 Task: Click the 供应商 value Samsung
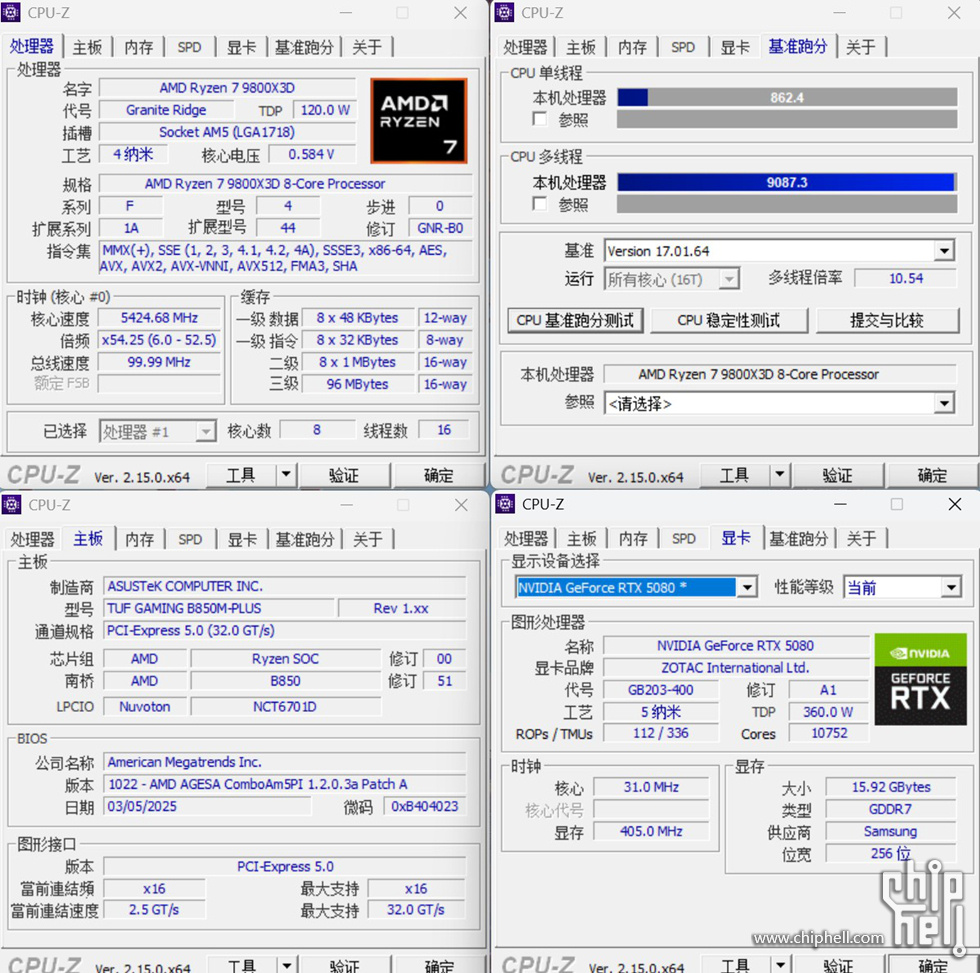[x=891, y=832]
